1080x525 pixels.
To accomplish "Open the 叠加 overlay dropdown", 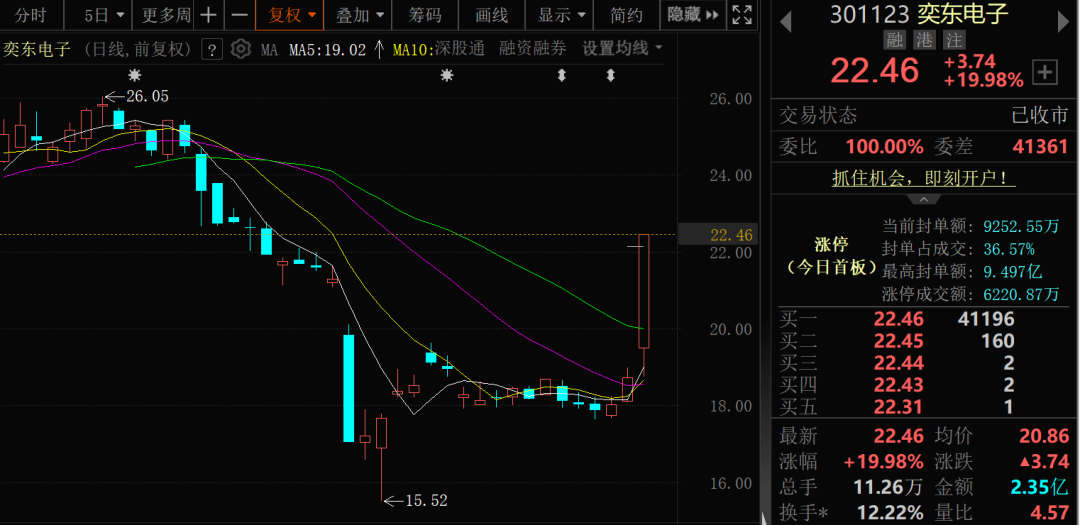I will click(359, 15).
